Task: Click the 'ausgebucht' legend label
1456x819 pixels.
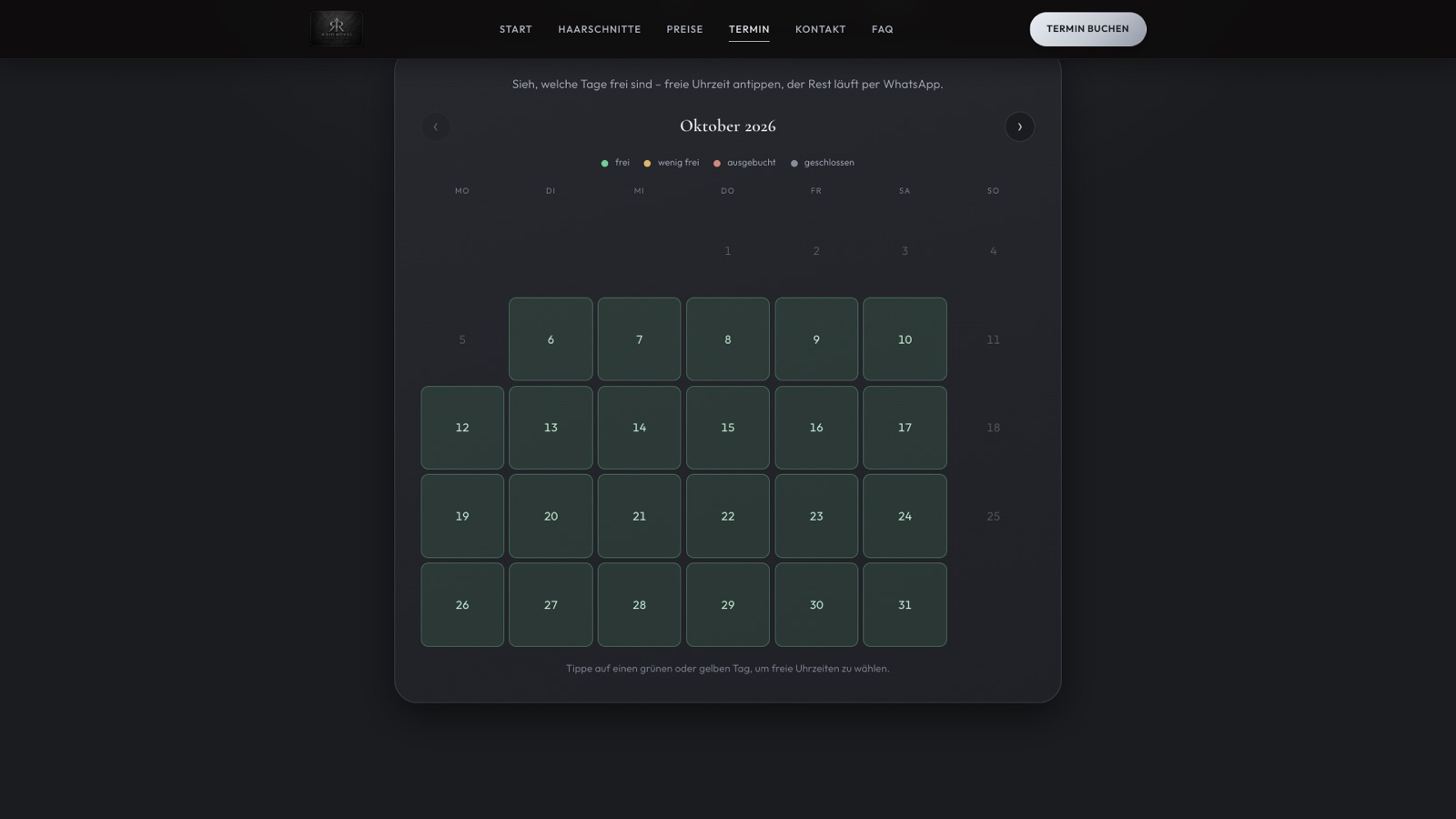Action: click(x=752, y=163)
